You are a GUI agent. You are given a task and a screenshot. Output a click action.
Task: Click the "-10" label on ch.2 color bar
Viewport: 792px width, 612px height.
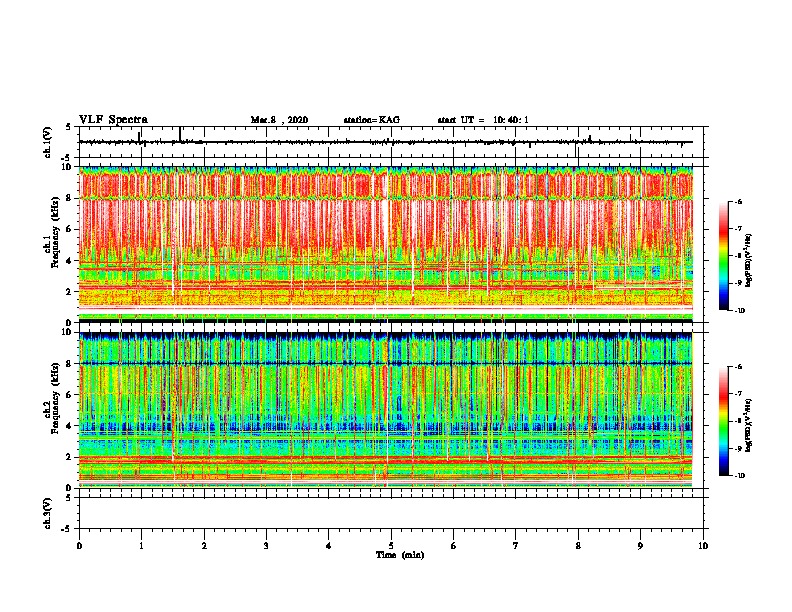739,476
